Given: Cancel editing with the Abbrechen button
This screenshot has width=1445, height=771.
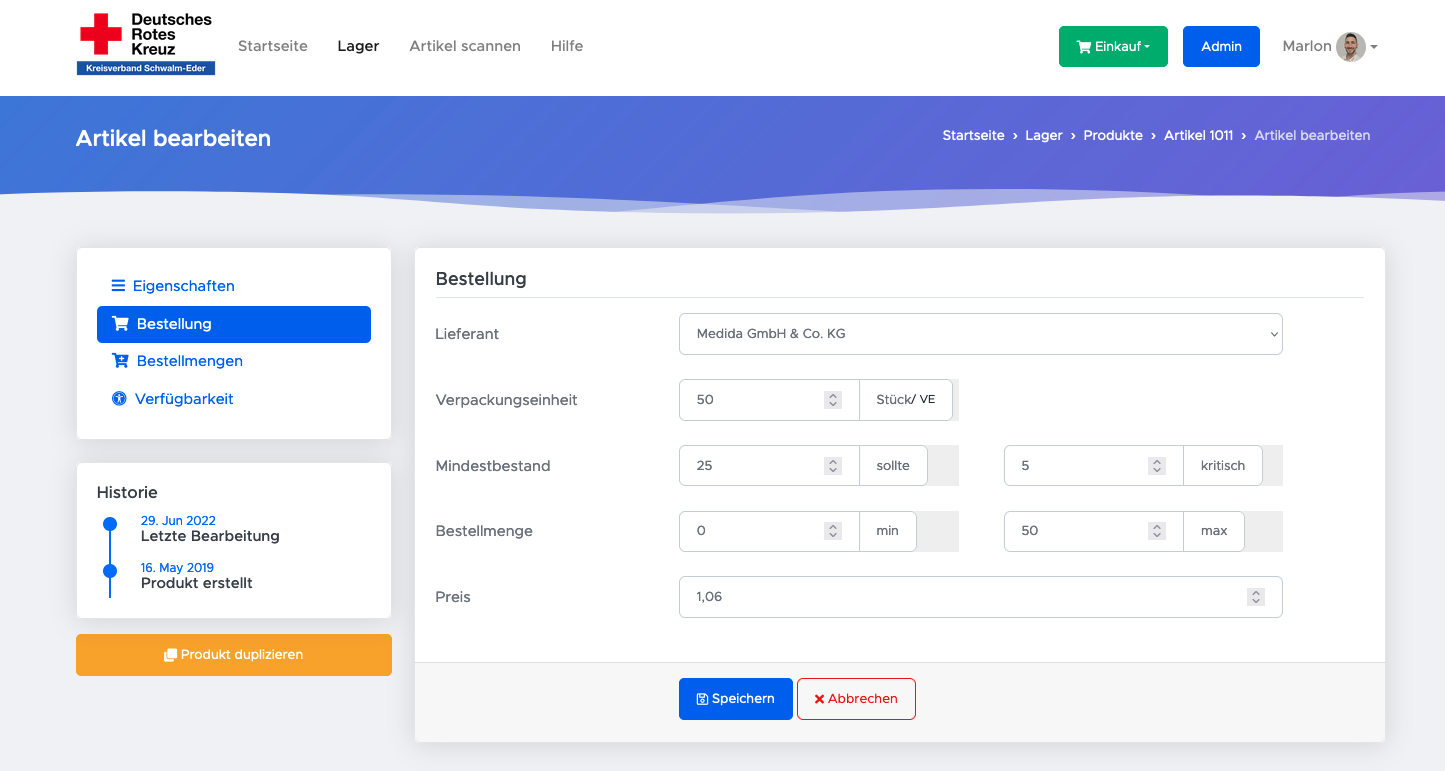Looking at the screenshot, I should click(x=856, y=699).
